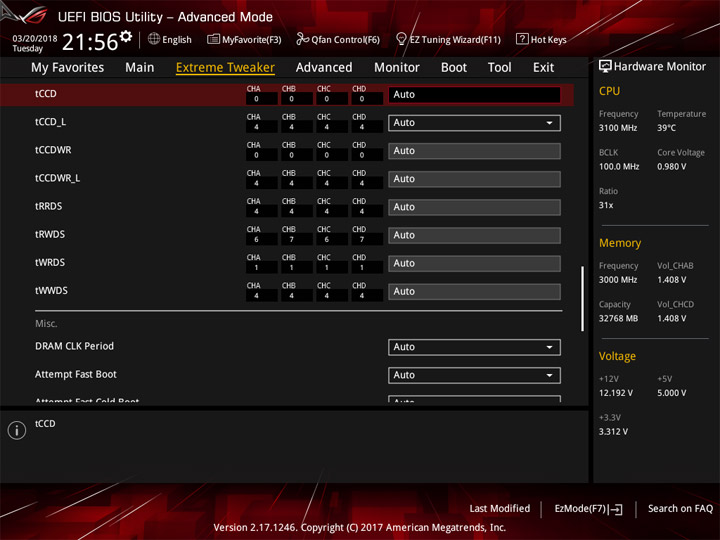Select the tRWDS row label
The height and width of the screenshot is (540, 720).
(x=50, y=234)
